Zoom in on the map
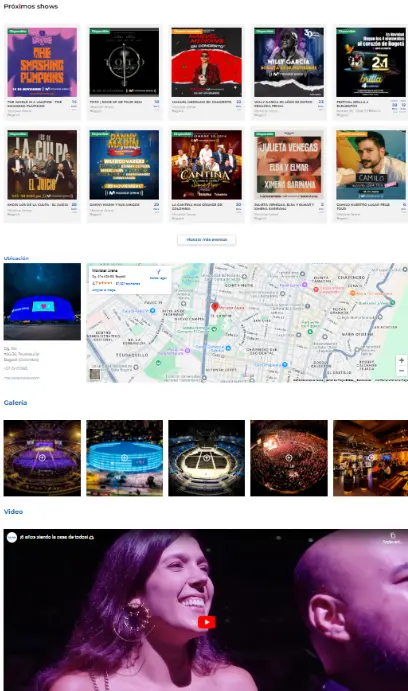 401,360
